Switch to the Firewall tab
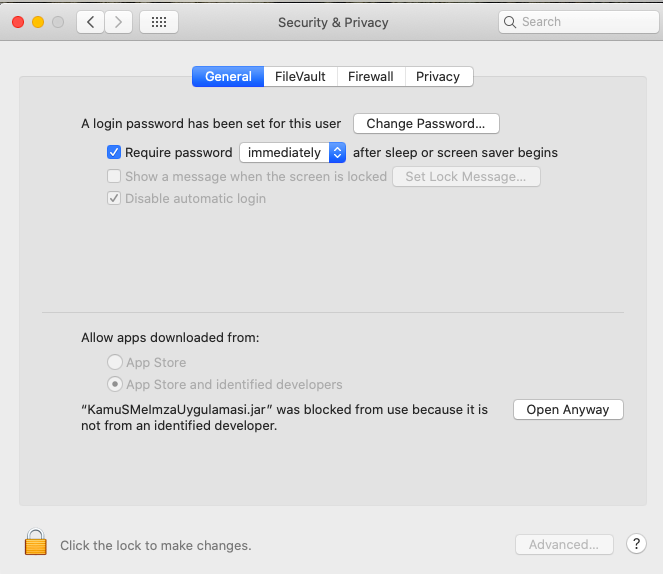This screenshot has height=574, width=663. point(371,77)
